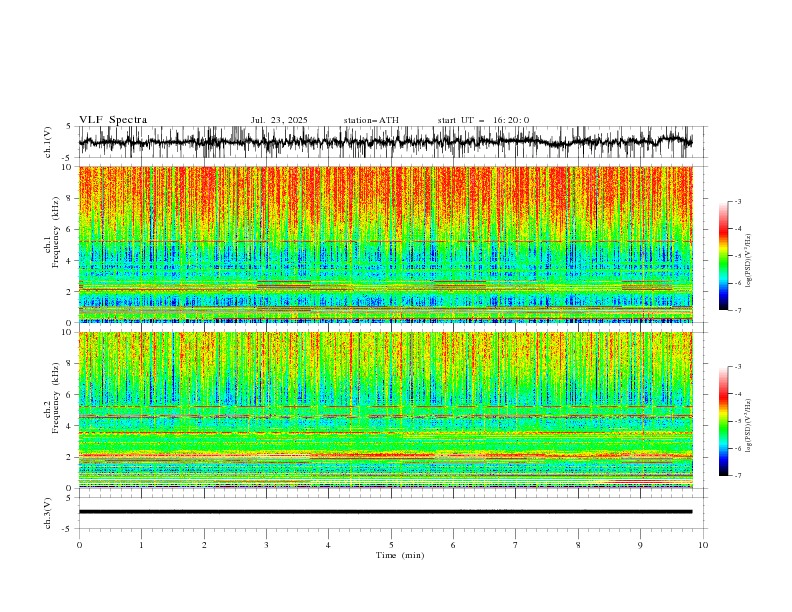Click time axis tick label "1"
The image size is (792, 612).
point(141,545)
